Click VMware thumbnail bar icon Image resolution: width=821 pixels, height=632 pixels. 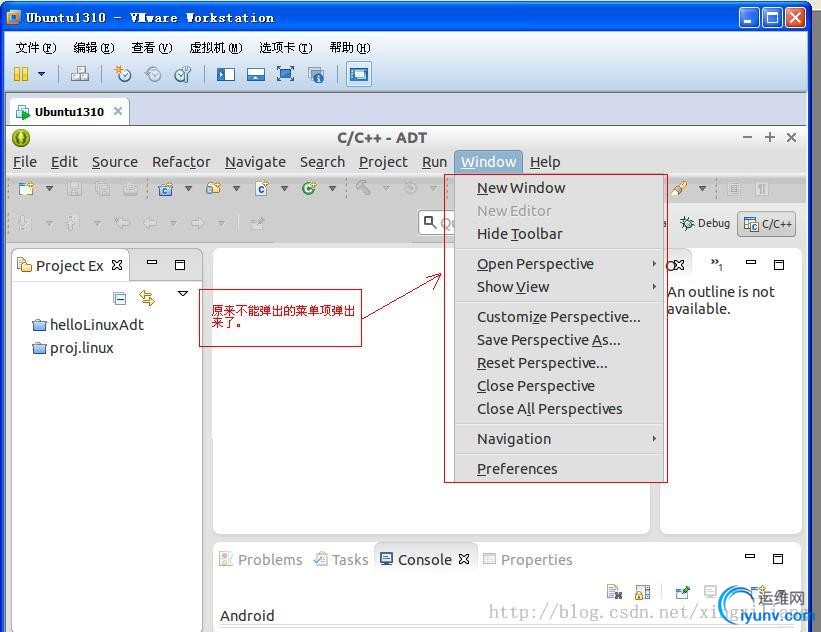pyautogui.click(x=256, y=74)
